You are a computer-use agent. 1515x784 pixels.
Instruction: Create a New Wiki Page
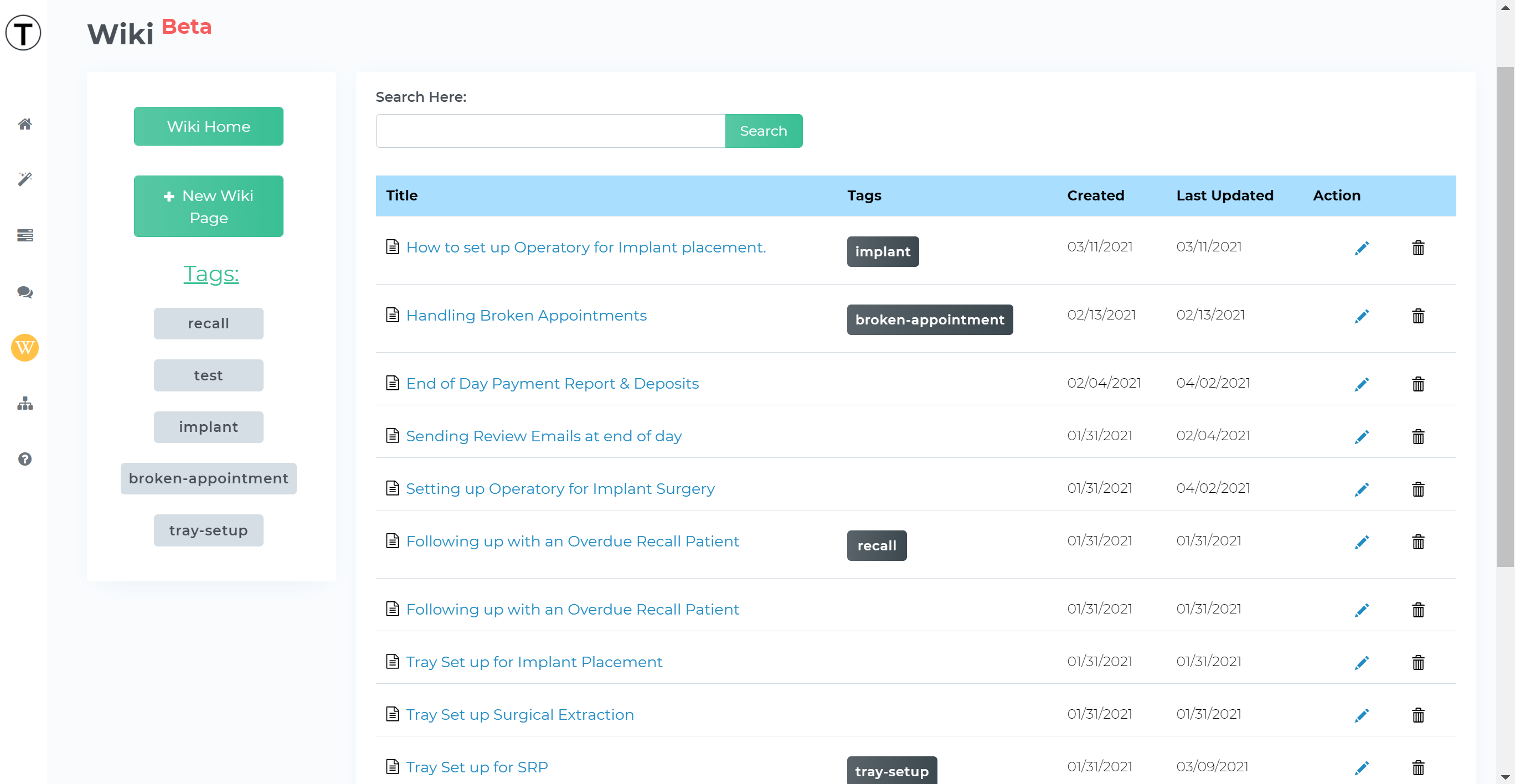[x=208, y=207]
